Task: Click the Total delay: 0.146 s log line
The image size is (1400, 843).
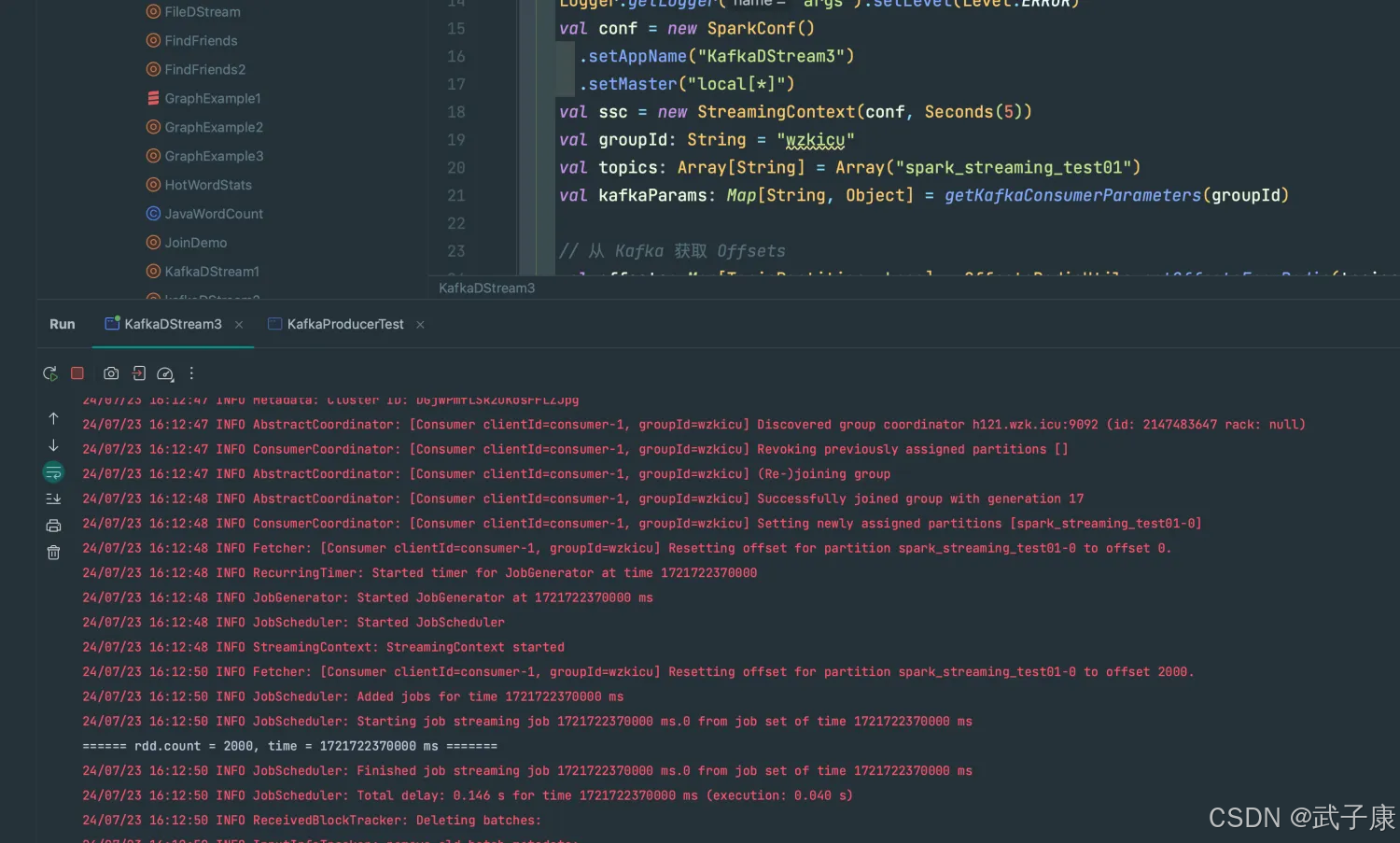Action: (x=468, y=796)
